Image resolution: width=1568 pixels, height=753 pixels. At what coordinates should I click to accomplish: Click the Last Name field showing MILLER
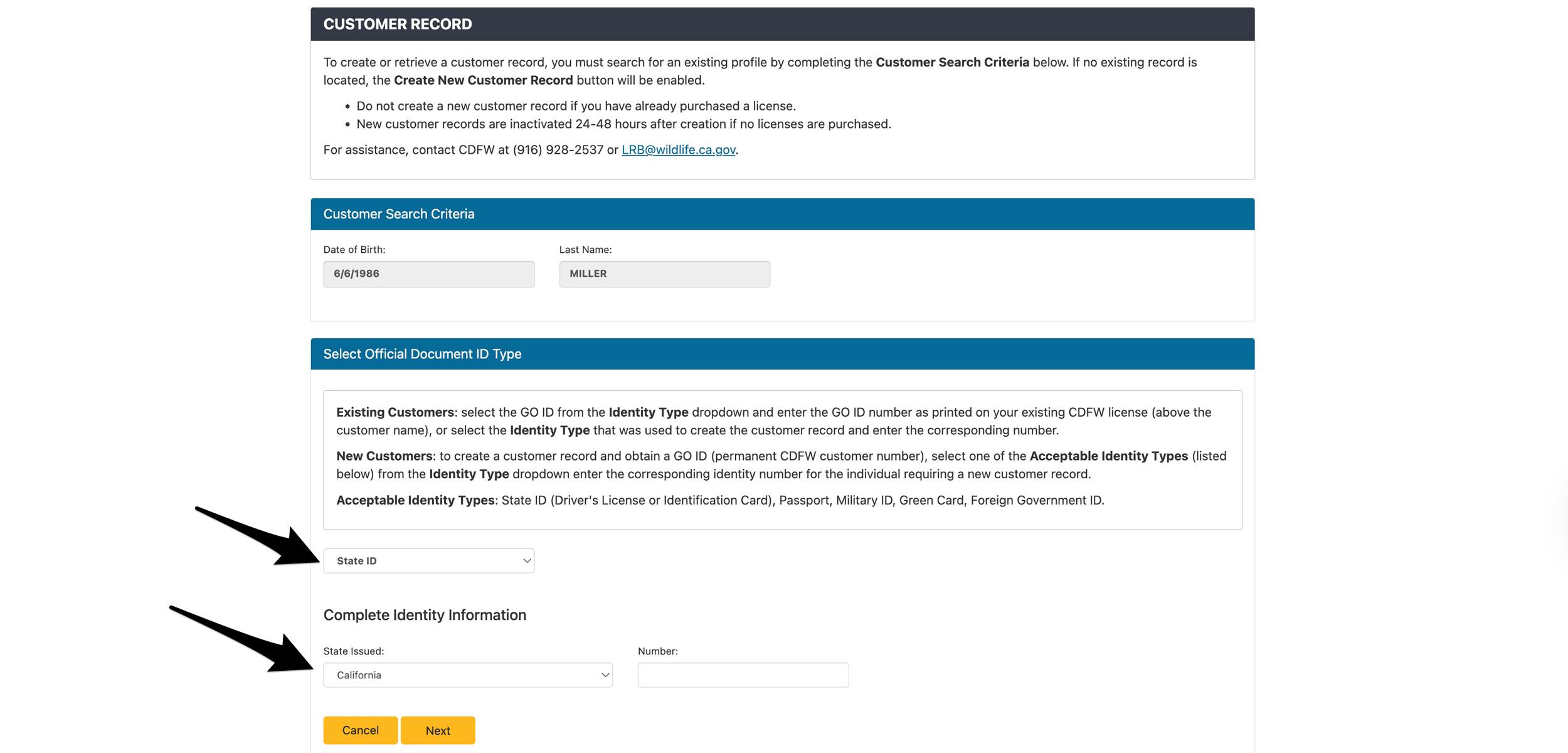pyautogui.click(x=664, y=274)
